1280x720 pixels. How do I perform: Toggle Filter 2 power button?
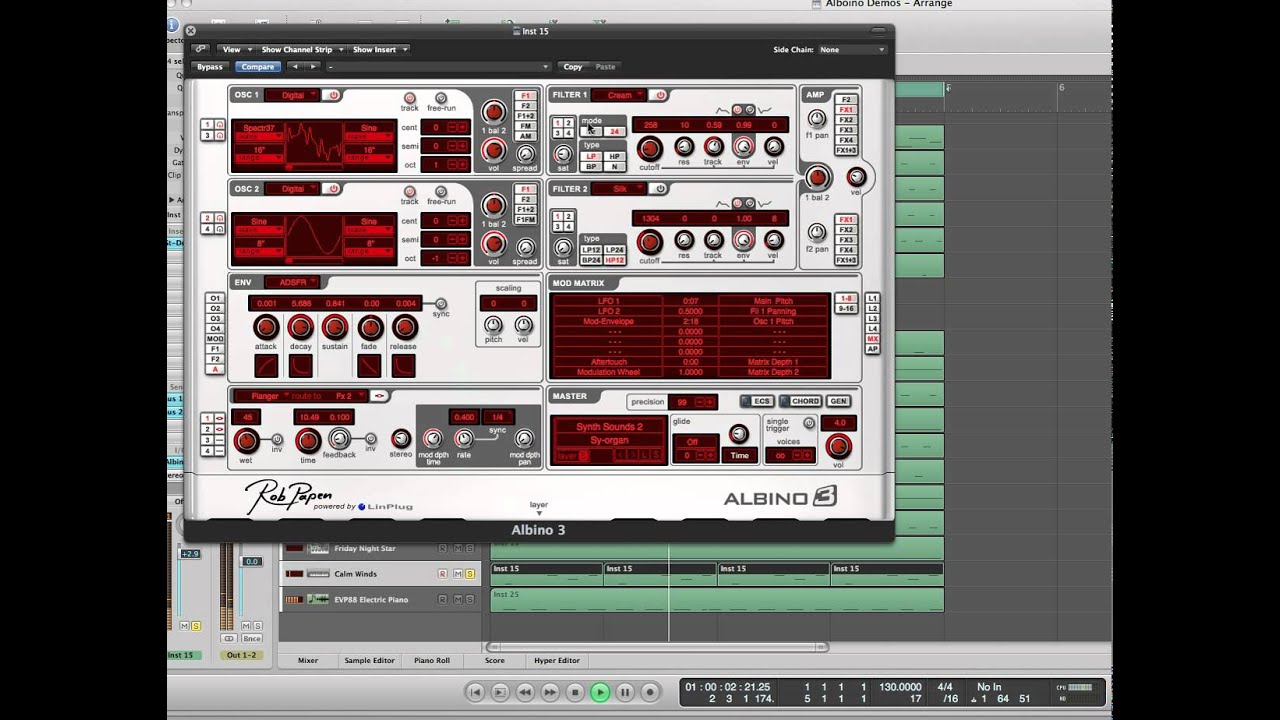660,188
